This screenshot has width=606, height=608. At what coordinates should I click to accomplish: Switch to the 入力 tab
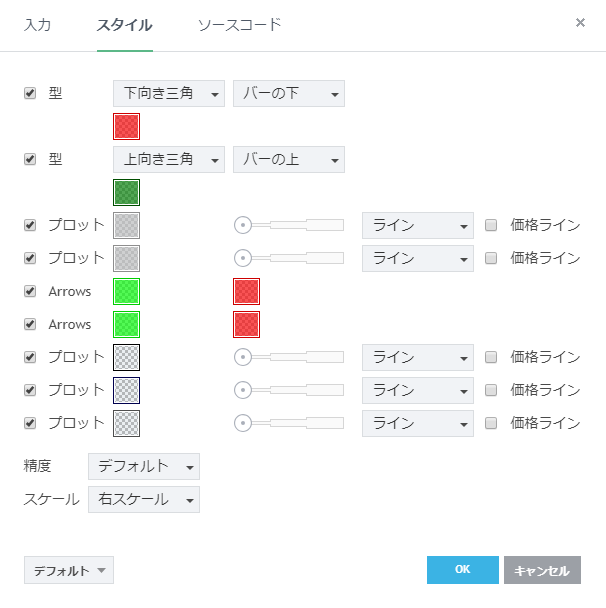tap(38, 24)
